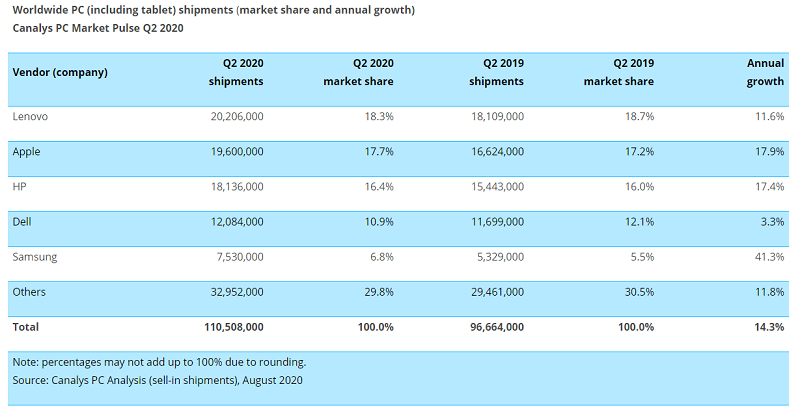Screen dimensions: 800x410
Task: Select HP's Q2 2020 share 16.4%
Action: click(x=379, y=187)
